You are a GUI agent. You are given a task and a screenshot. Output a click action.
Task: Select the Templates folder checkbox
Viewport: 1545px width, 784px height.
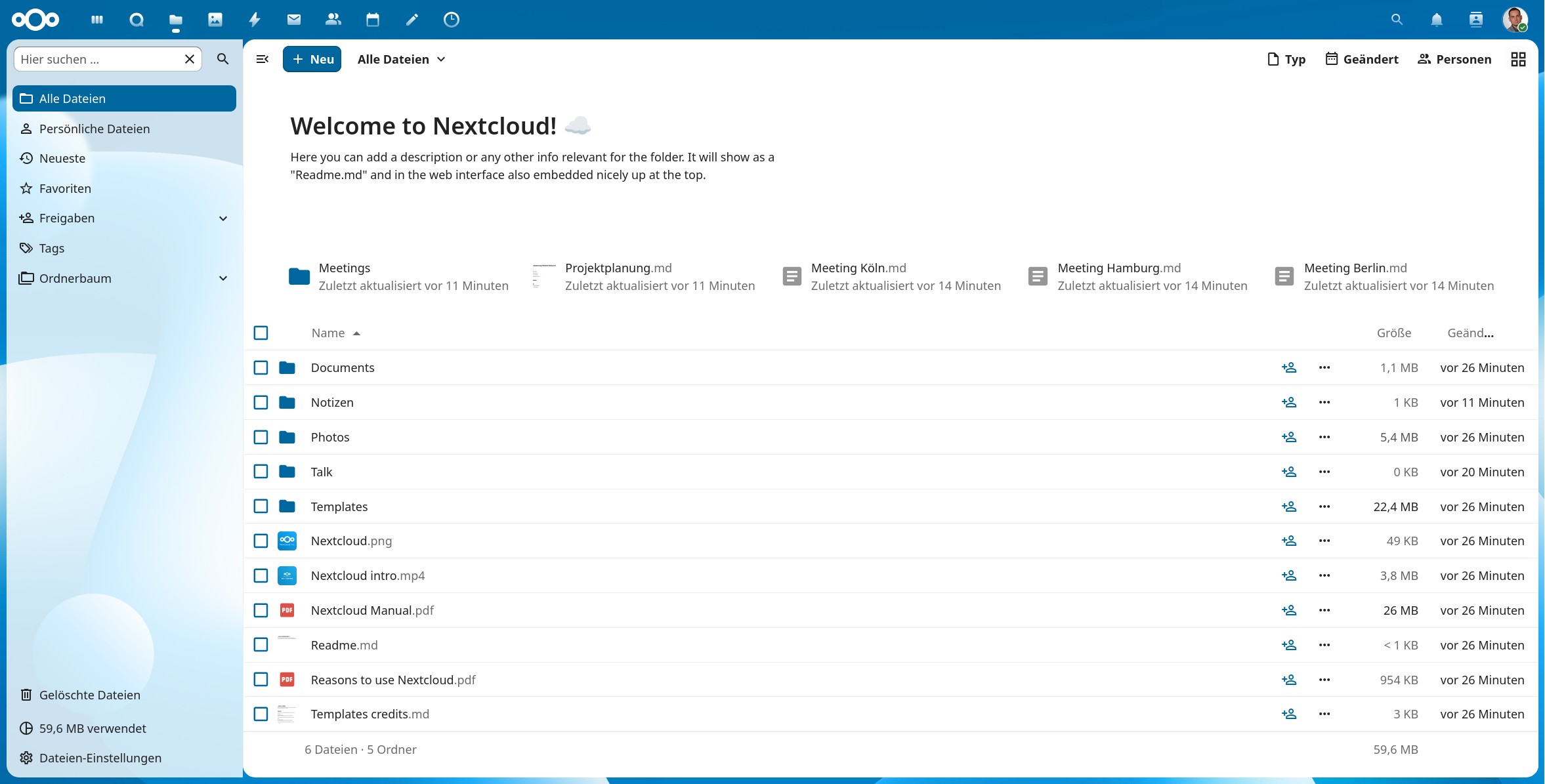(261, 506)
